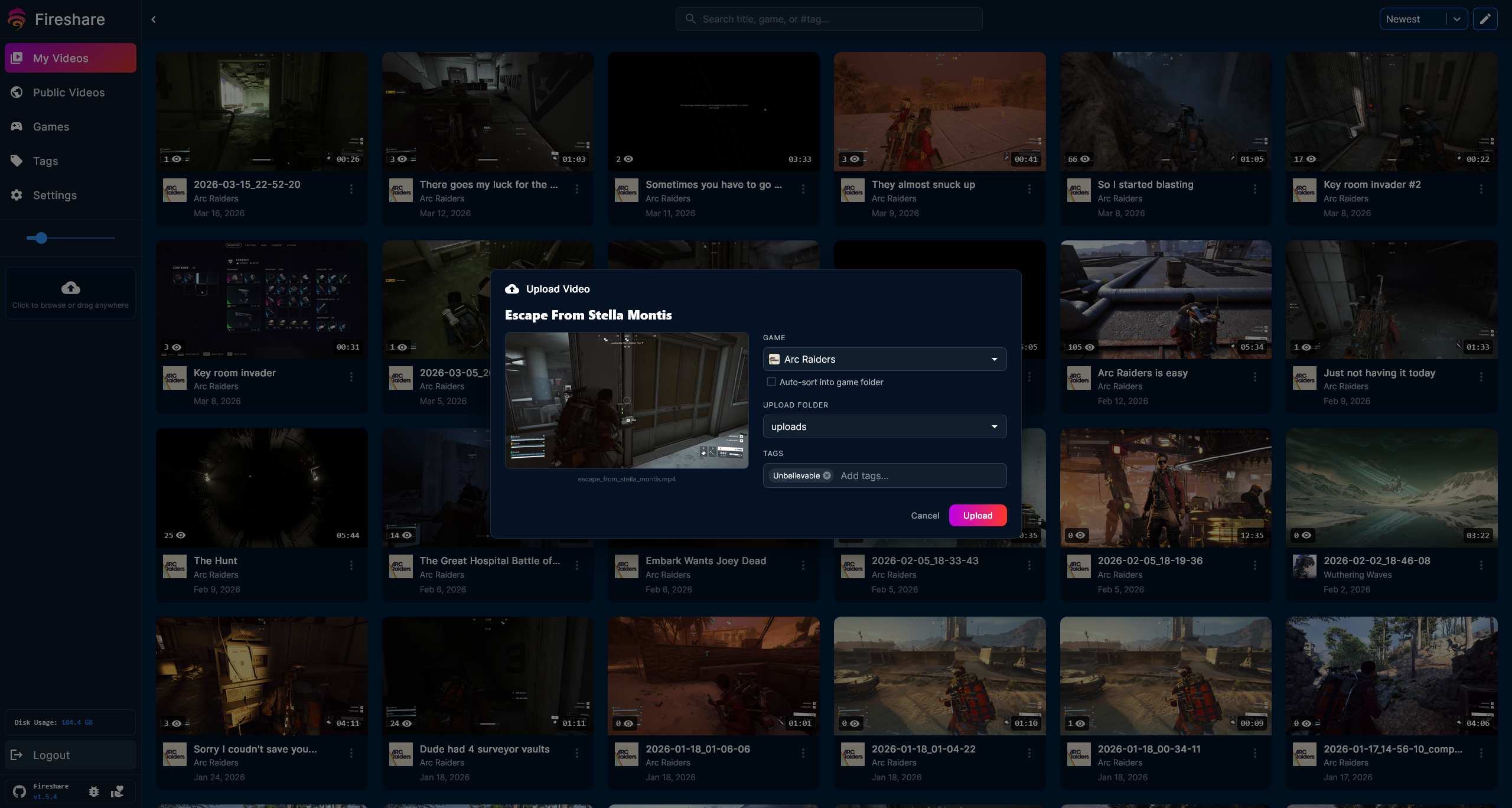Image resolution: width=1512 pixels, height=808 pixels.
Task: Open the Arc Raiders game dropdown
Action: pyautogui.click(x=884, y=359)
